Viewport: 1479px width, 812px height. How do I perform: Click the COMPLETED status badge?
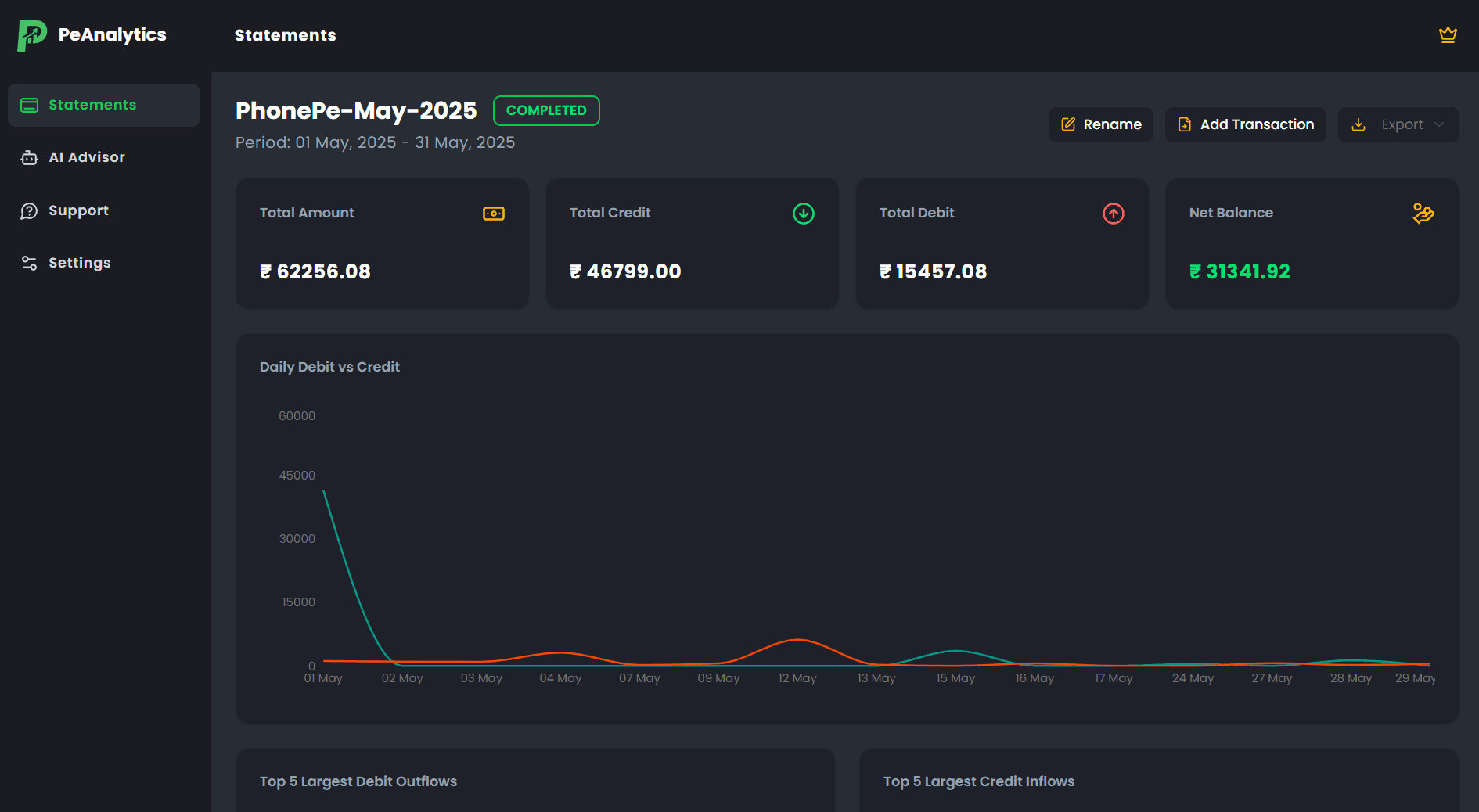(x=546, y=110)
